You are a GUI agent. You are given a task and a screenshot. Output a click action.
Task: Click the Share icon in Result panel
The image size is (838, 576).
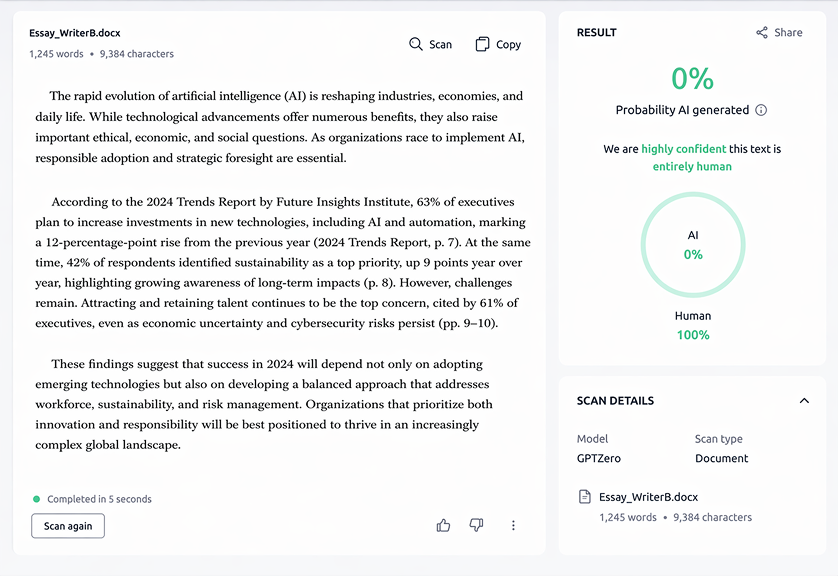click(x=762, y=32)
